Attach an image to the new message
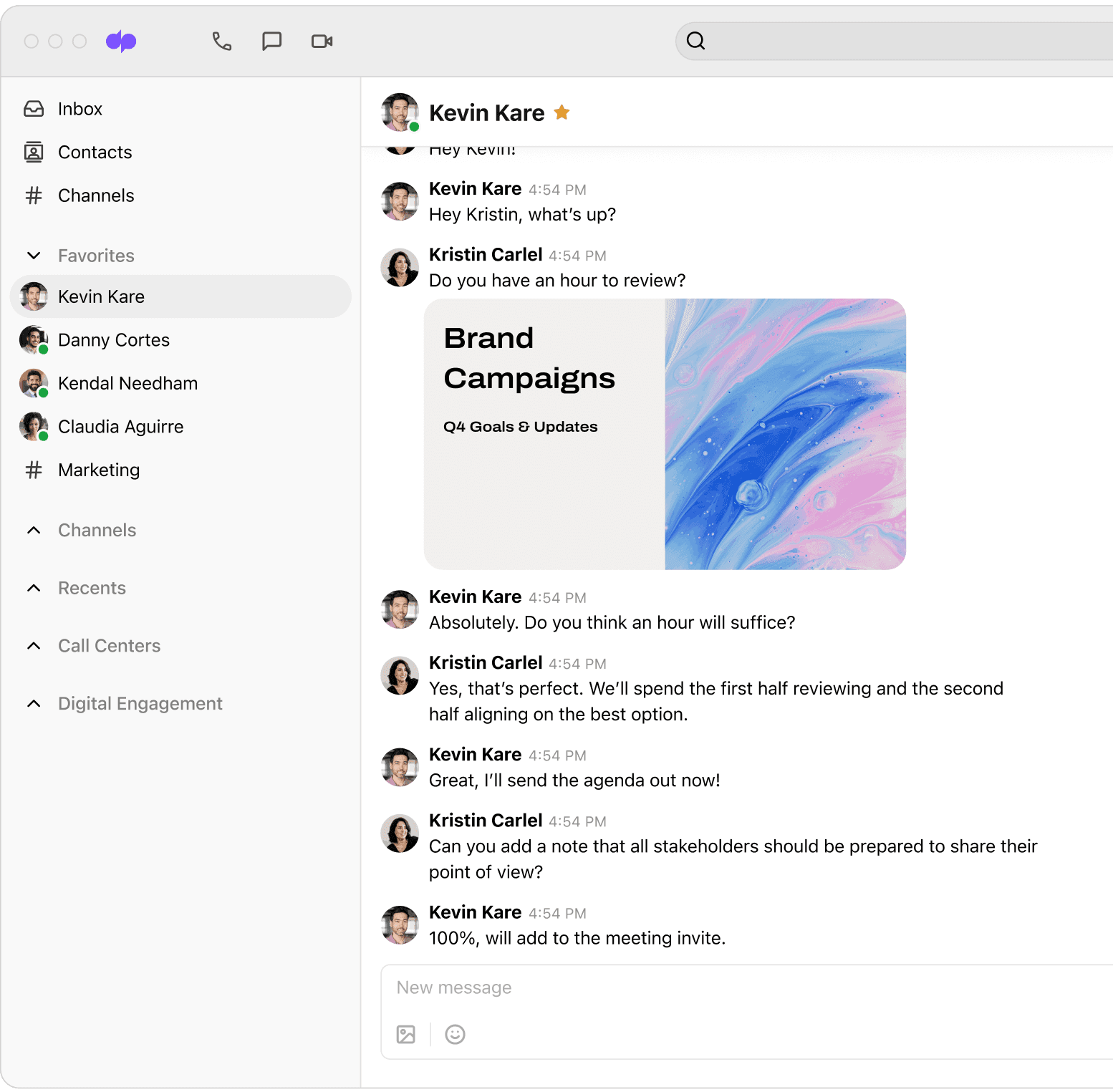1113x1092 pixels. (406, 1034)
